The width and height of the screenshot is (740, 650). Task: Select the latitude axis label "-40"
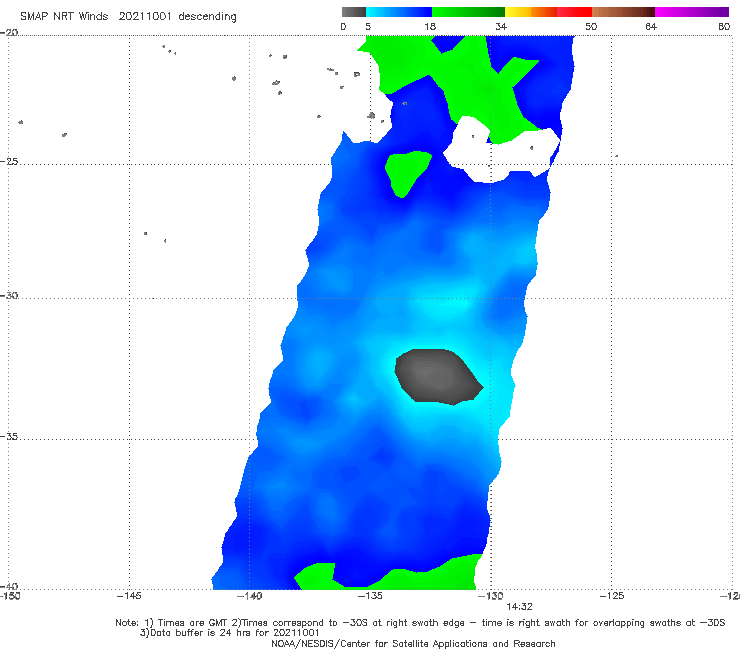(x=9, y=586)
